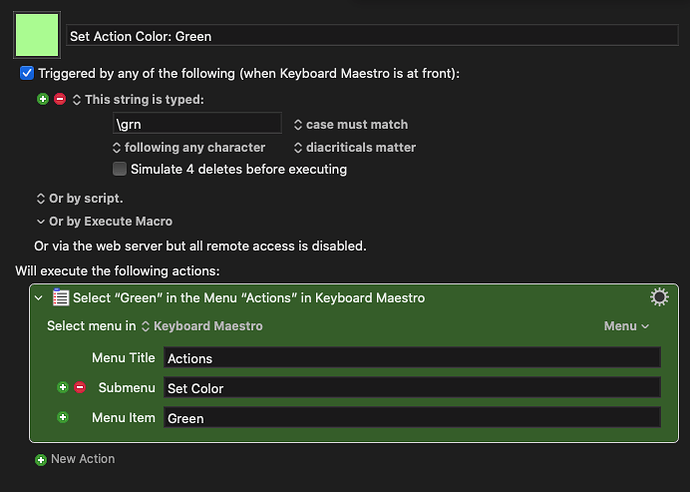Remove the Submenu row with minus

click(80, 387)
